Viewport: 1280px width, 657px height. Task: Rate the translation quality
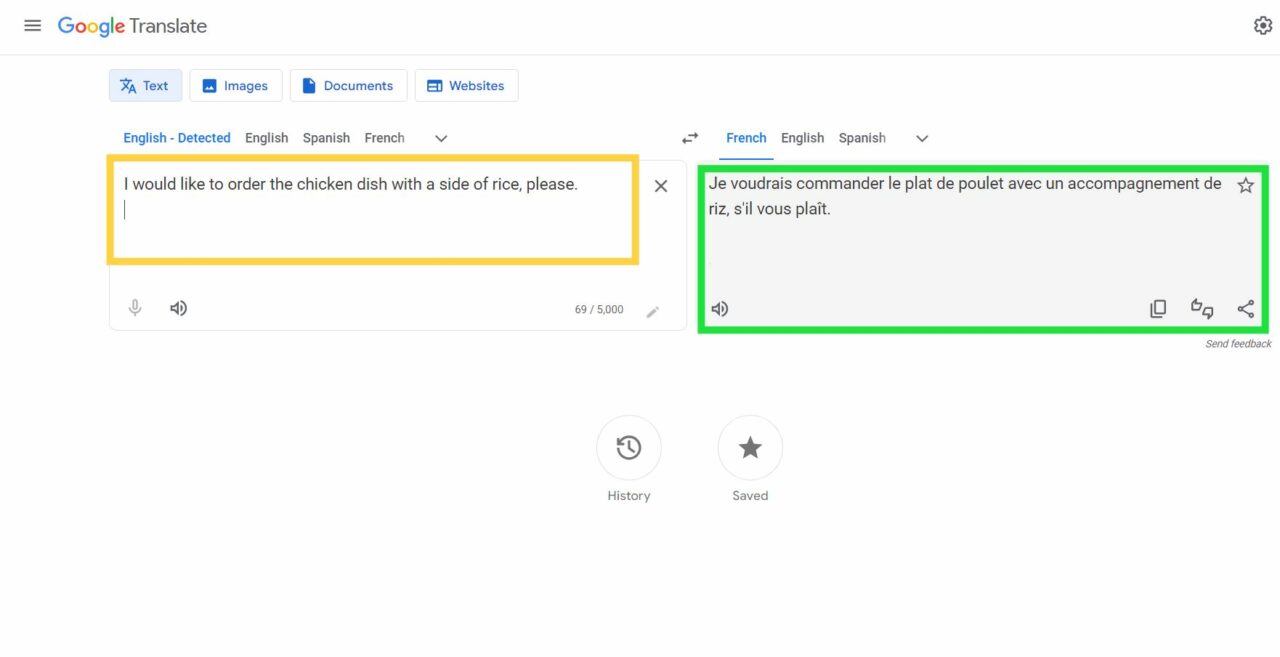click(x=1201, y=309)
